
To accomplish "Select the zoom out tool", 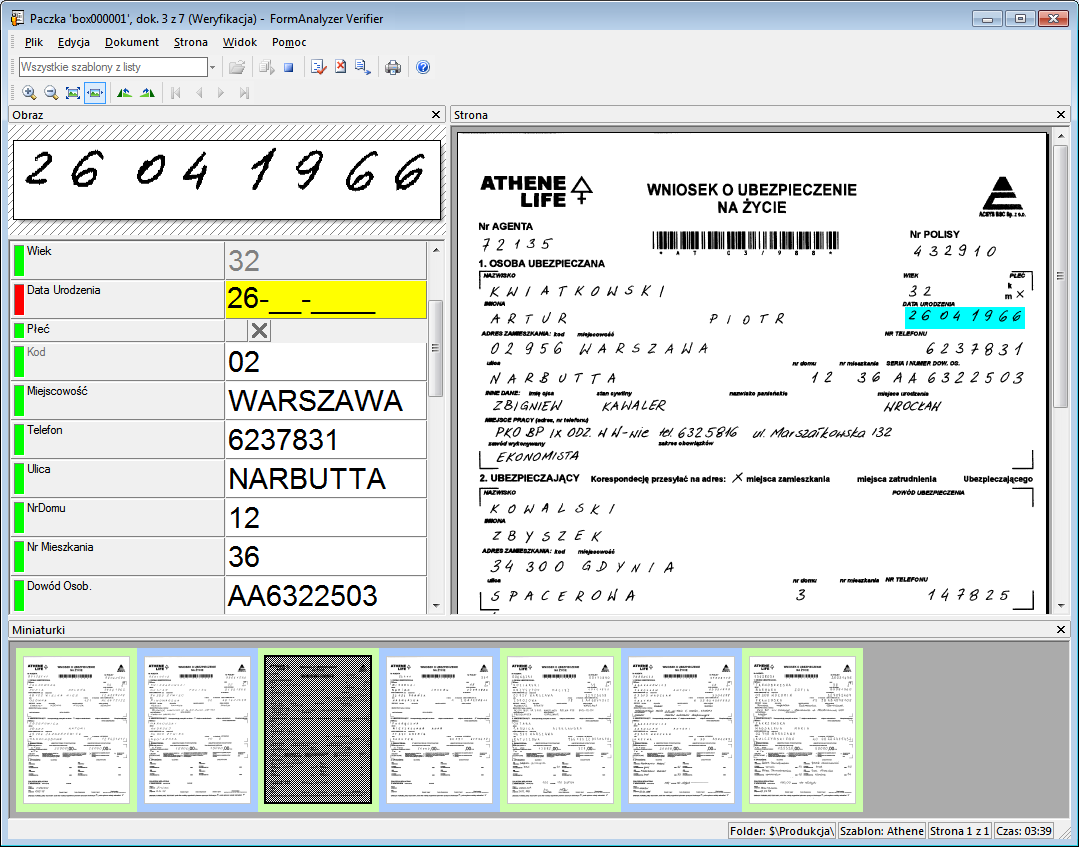I will [50, 92].
